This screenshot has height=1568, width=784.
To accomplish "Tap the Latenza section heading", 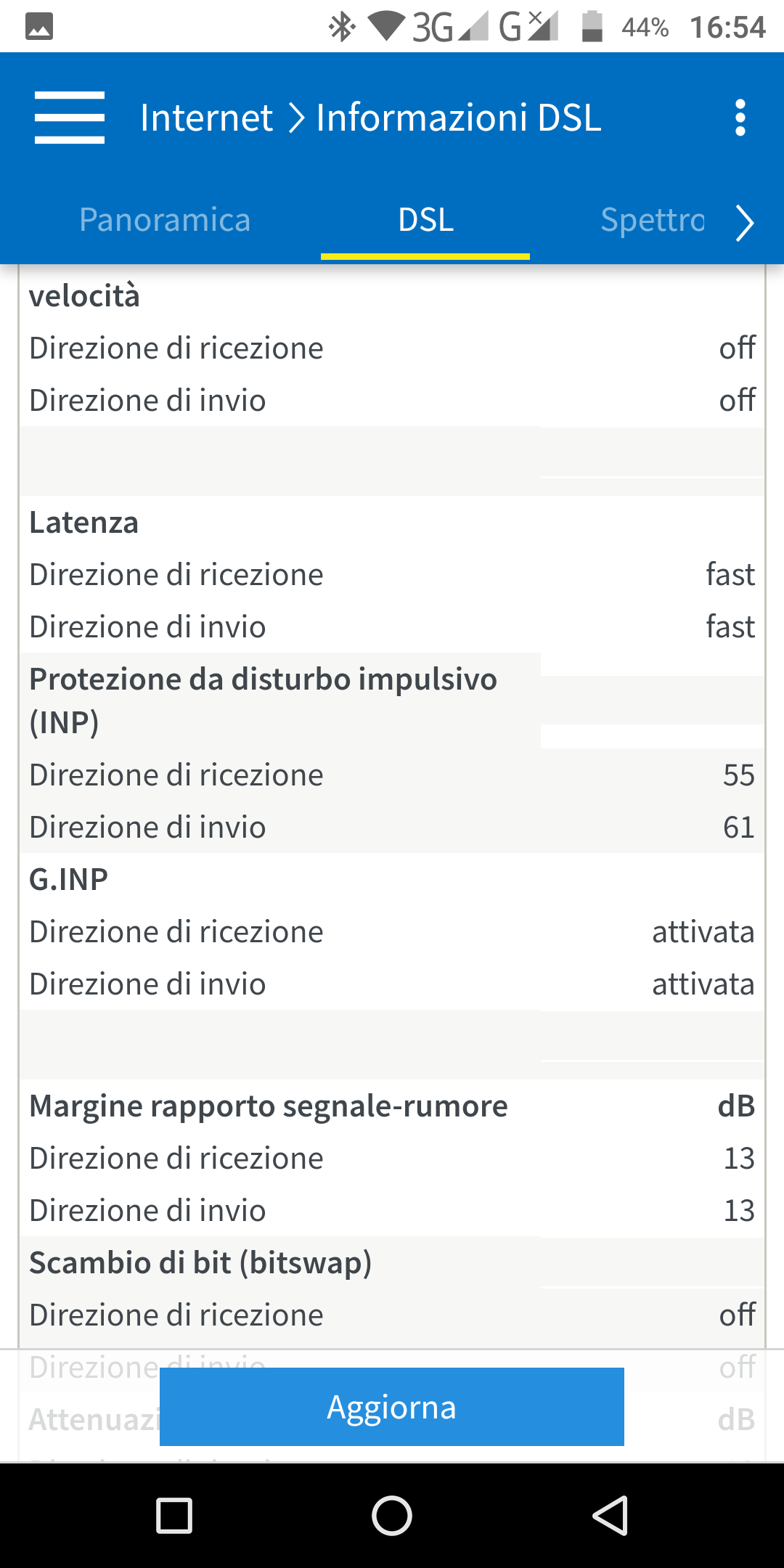I will pyautogui.click(x=84, y=523).
